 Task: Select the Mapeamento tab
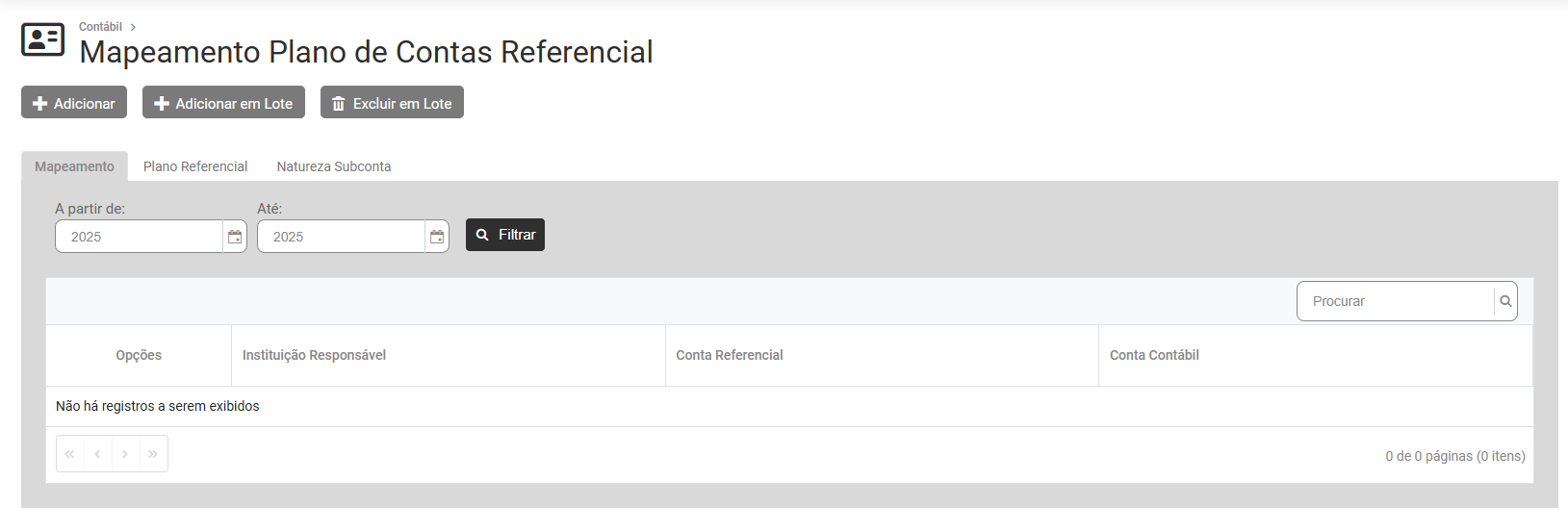tap(74, 166)
